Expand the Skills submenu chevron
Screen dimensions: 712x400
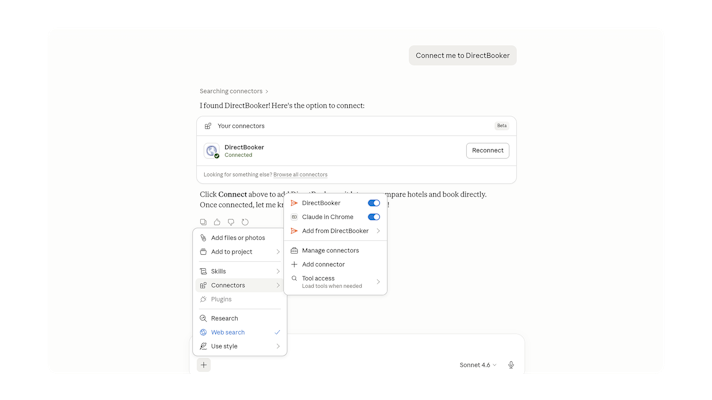tap(278, 271)
